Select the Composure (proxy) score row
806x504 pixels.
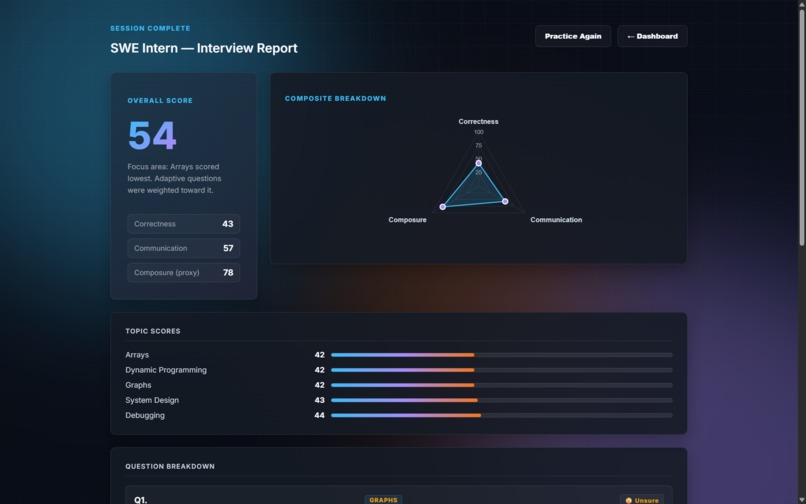pyautogui.click(x=184, y=273)
